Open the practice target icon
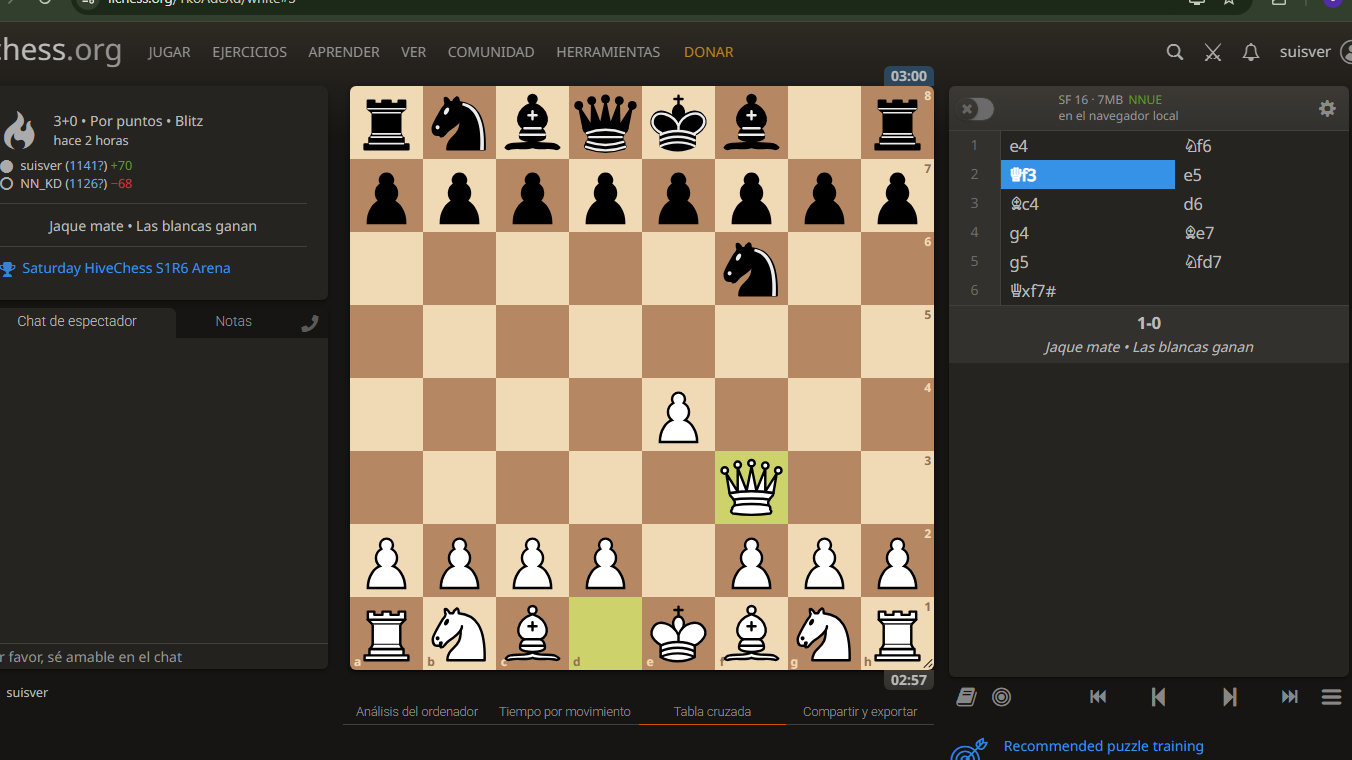Viewport: 1352px width, 760px height. click(x=1002, y=697)
